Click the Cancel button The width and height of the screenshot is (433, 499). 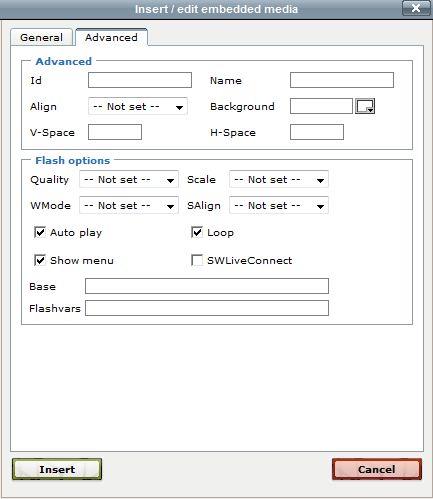click(x=377, y=469)
